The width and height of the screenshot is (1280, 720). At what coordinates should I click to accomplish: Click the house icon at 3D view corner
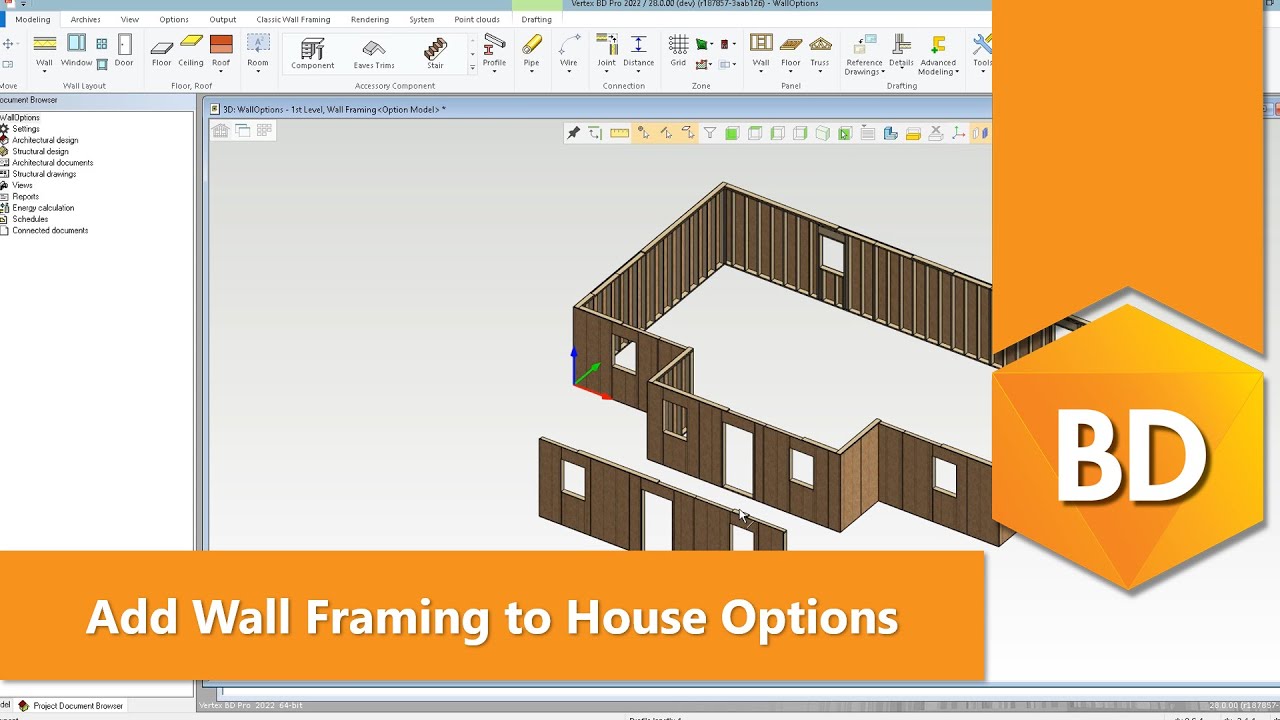pyautogui.click(x=221, y=130)
